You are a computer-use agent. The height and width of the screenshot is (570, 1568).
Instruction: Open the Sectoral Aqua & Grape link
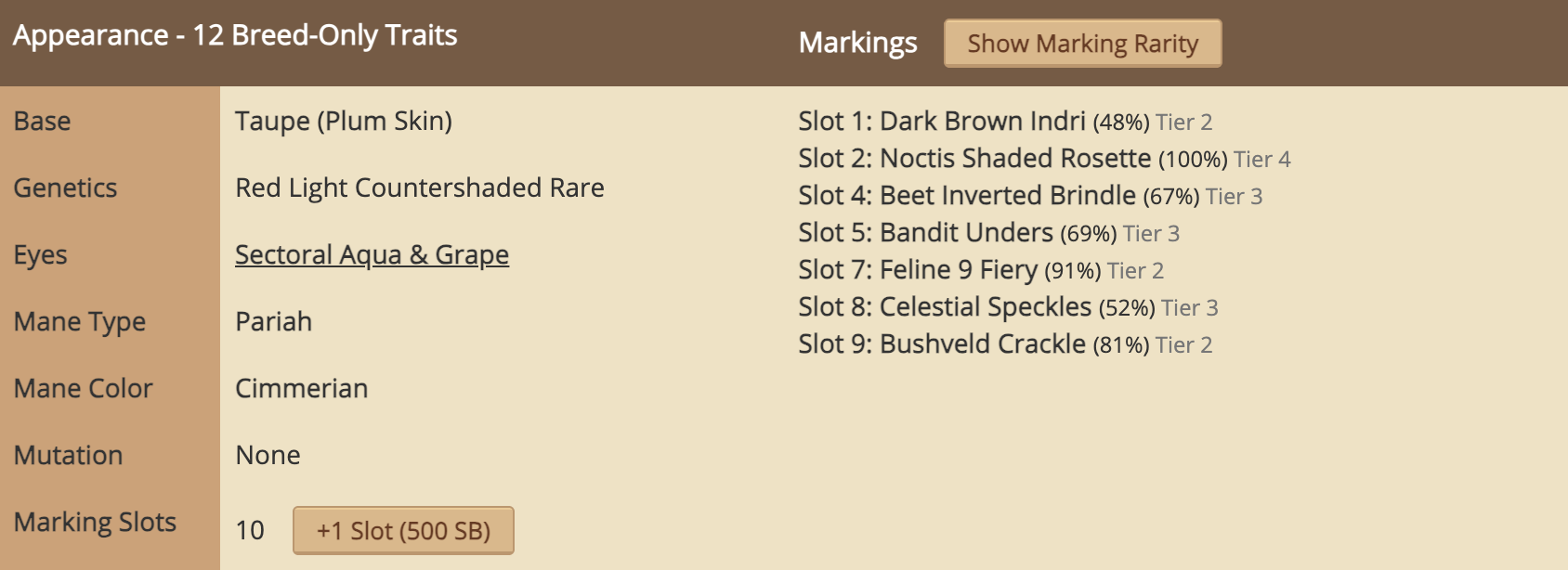(372, 254)
